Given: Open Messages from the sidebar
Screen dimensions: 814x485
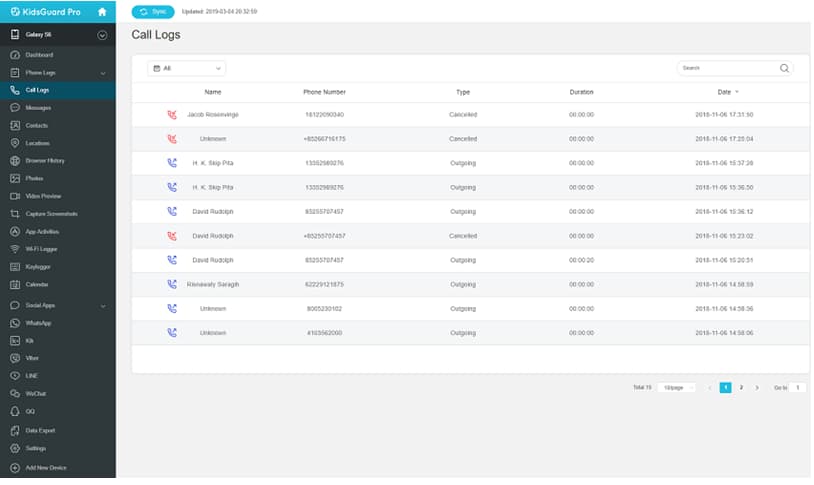Looking at the screenshot, I should pos(38,108).
